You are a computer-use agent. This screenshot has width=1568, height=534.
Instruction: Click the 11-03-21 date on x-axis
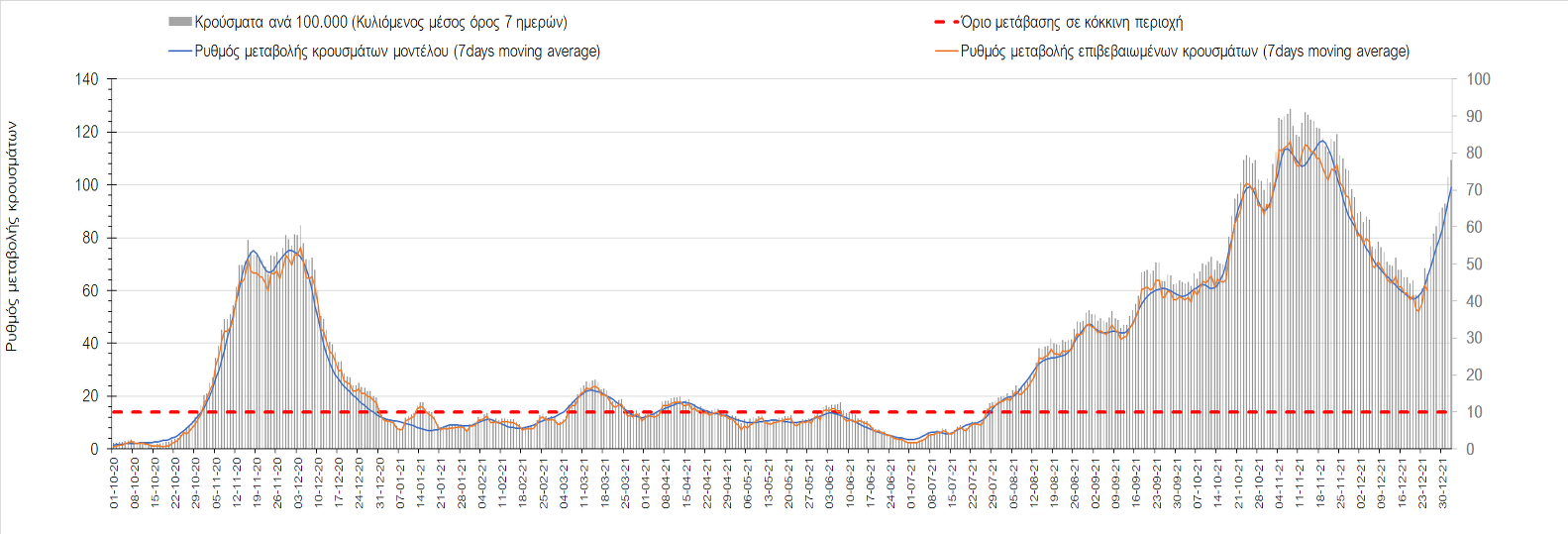pyautogui.click(x=584, y=483)
